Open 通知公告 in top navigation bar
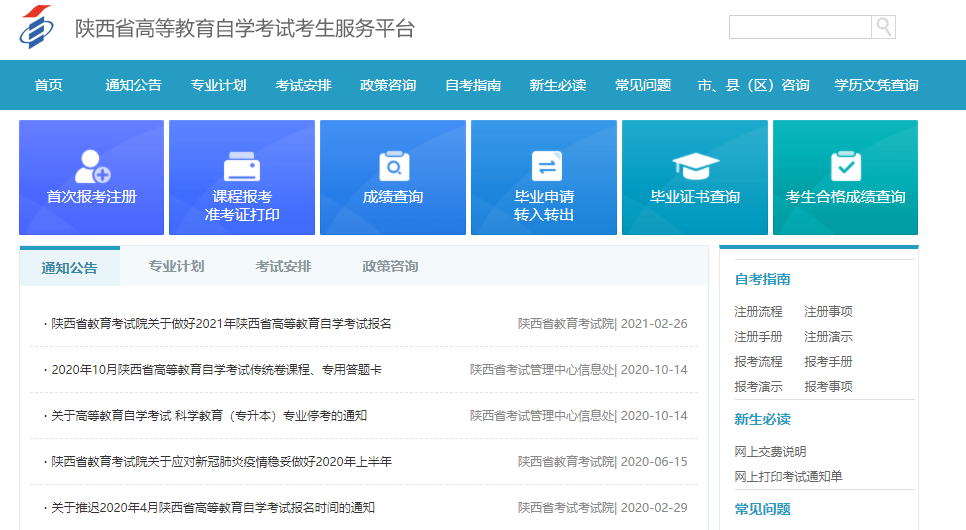The image size is (966, 530). click(x=133, y=85)
